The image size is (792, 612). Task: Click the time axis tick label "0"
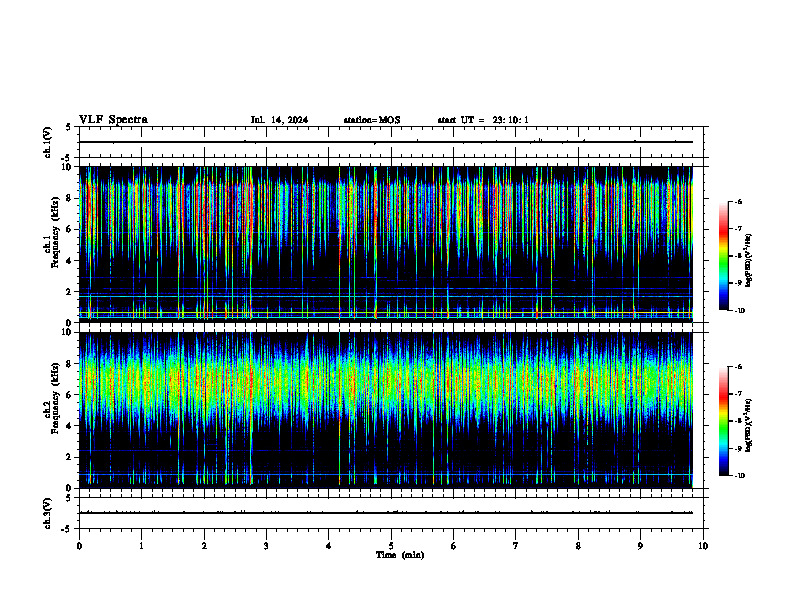pyautogui.click(x=79, y=546)
